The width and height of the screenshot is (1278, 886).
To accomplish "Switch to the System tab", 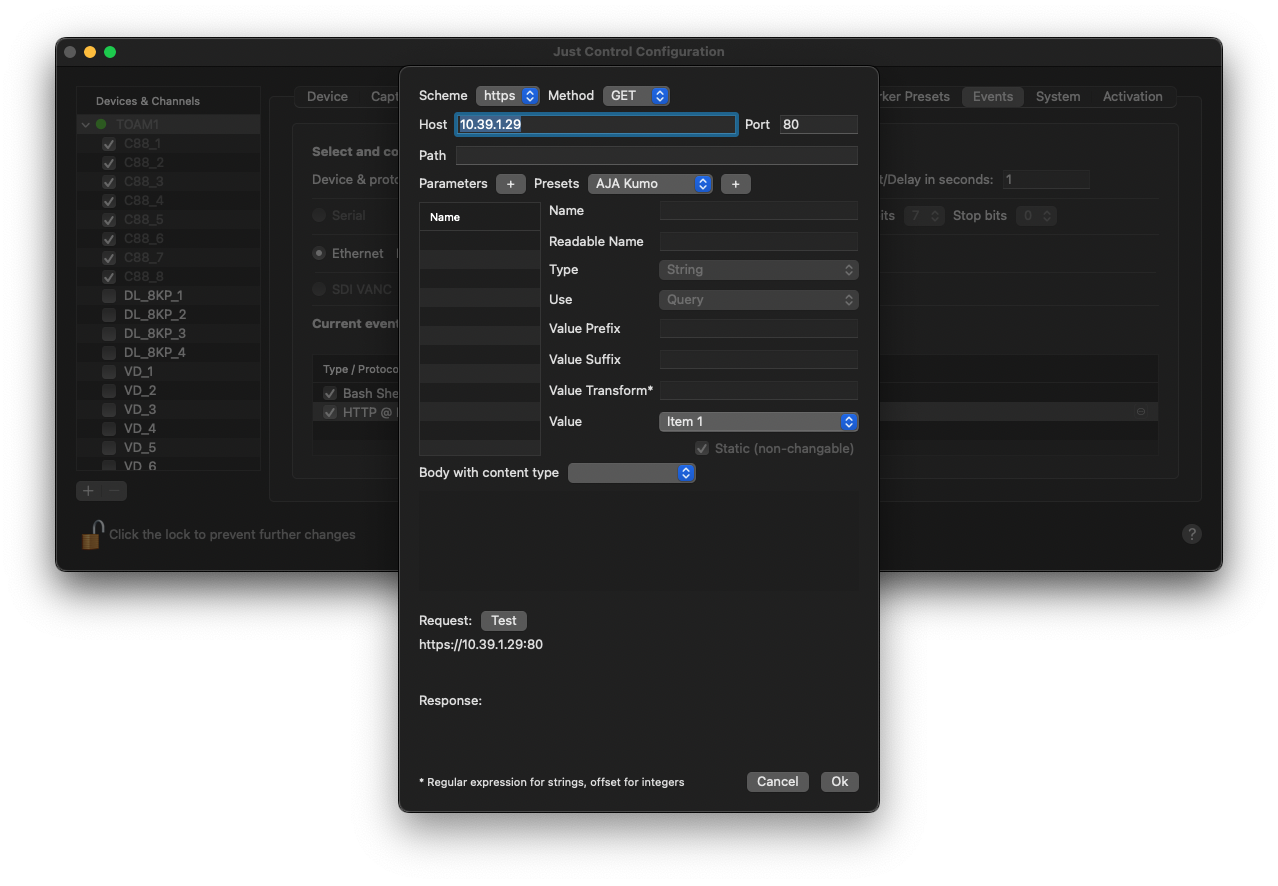I will point(1058,97).
